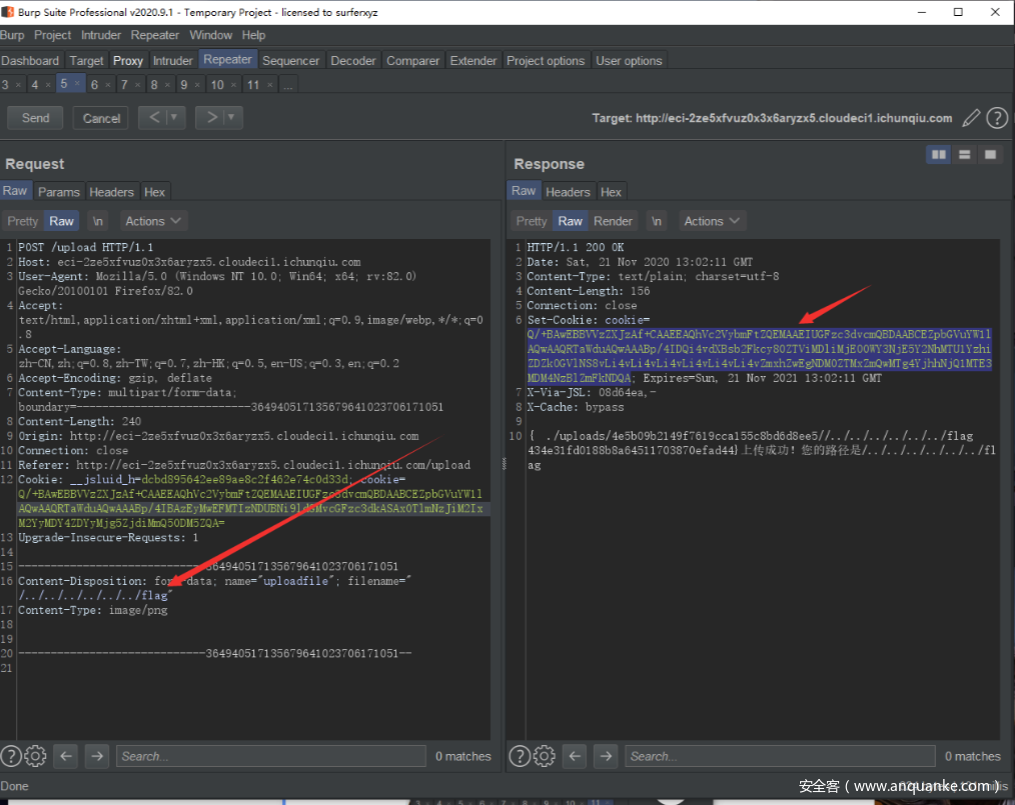This screenshot has height=805, width=1015.
Task: Open request search settings gear icon
Action: click(x=36, y=756)
